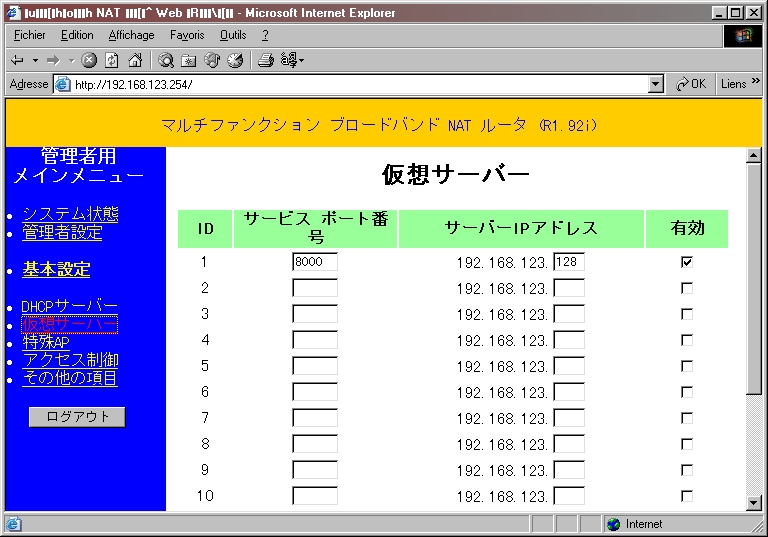Screen dimensions: 768x537
Task: Enable the checkbox for ID 2
Action: (687, 288)
